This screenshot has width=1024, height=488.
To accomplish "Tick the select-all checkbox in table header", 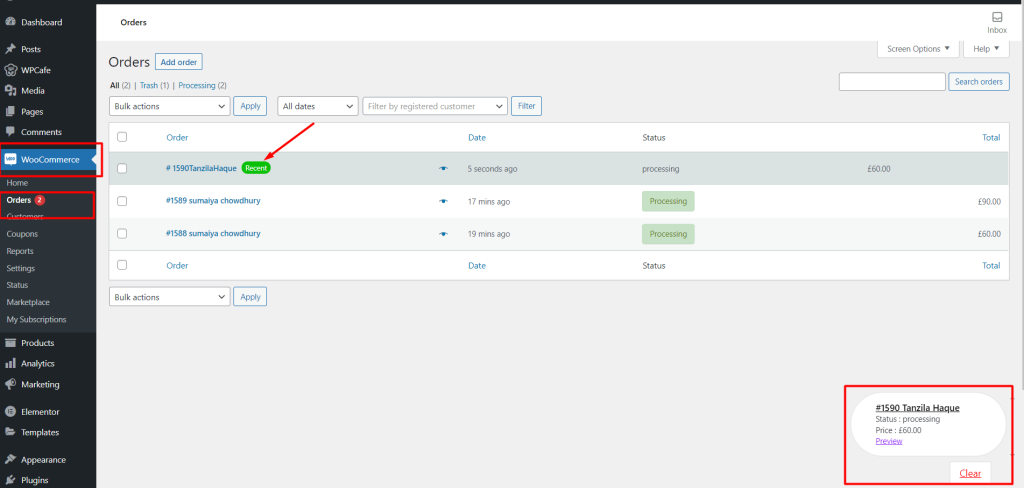I will pos(122,137).
